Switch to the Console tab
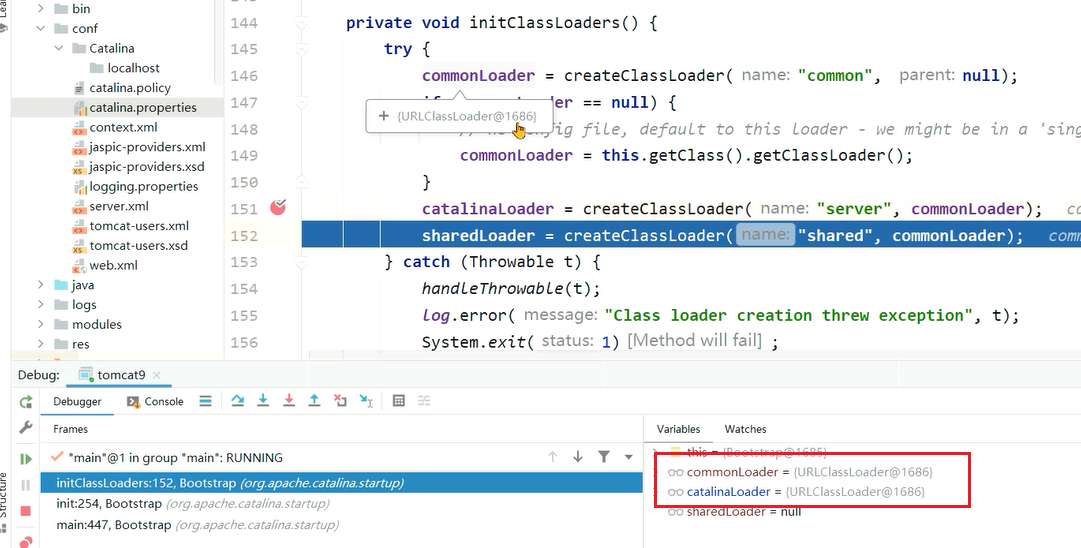Image resolution: width=1081 pixels, height=548 pixels. [156, 402]
